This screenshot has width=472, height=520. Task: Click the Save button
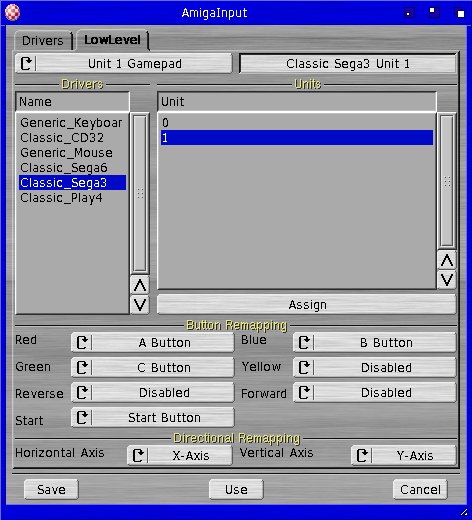click(51, 489)
